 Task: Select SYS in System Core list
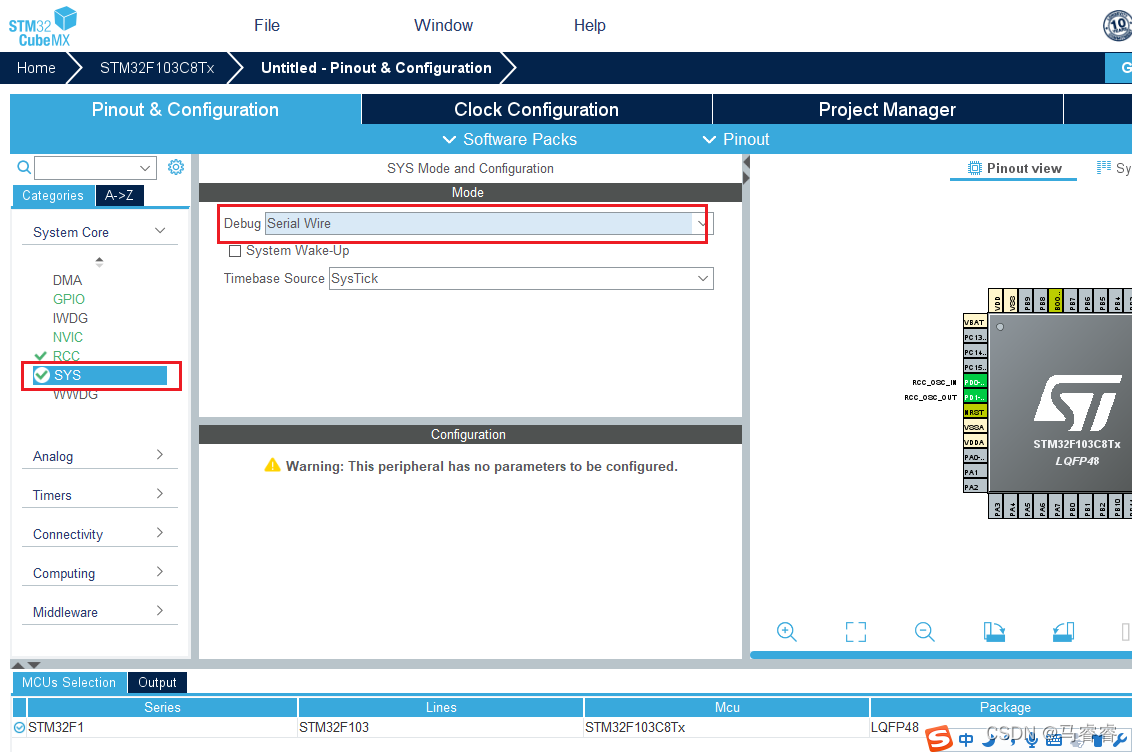pyautogui.click(x=100, y=375)
